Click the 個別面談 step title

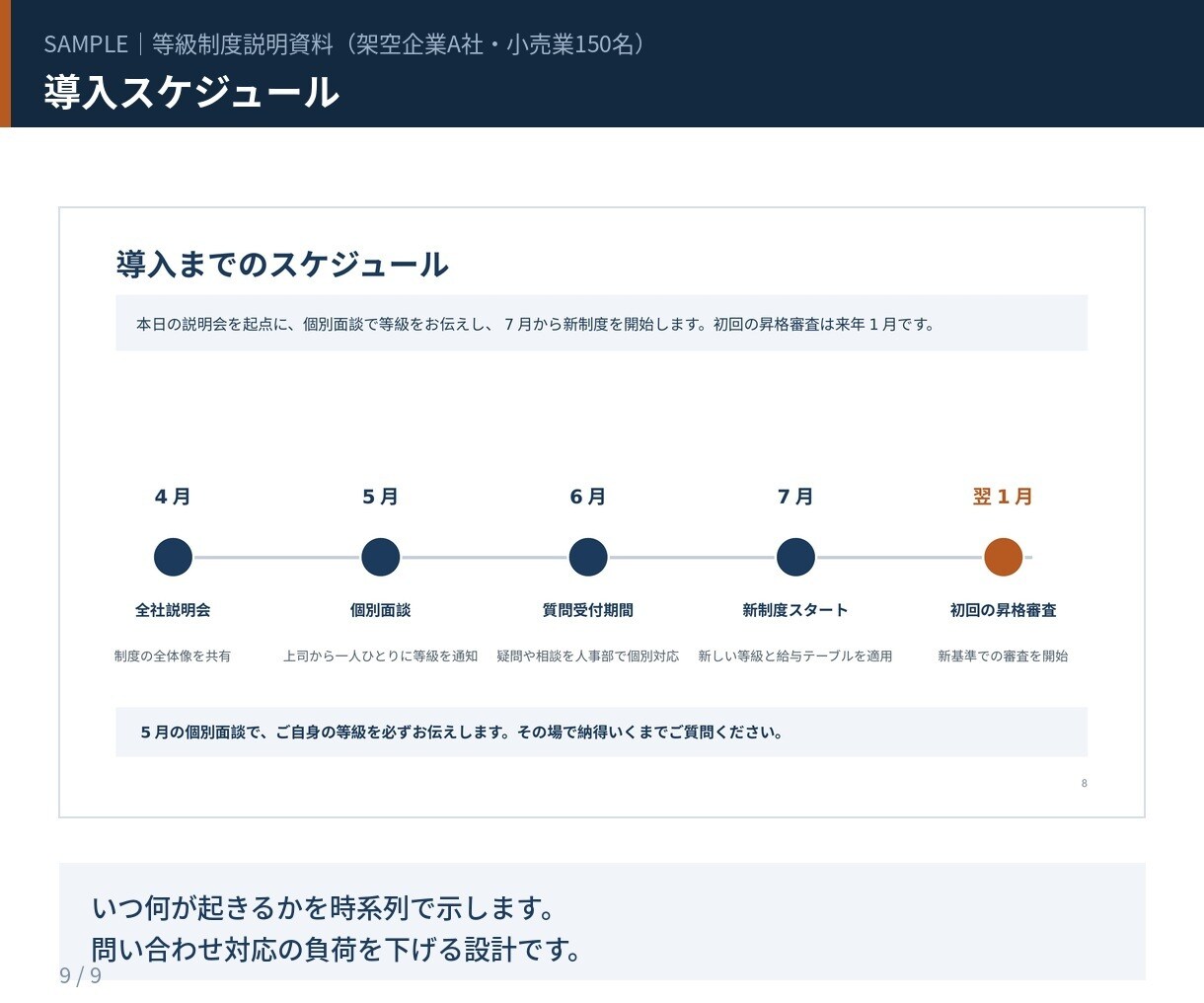(x=380, y=610)
